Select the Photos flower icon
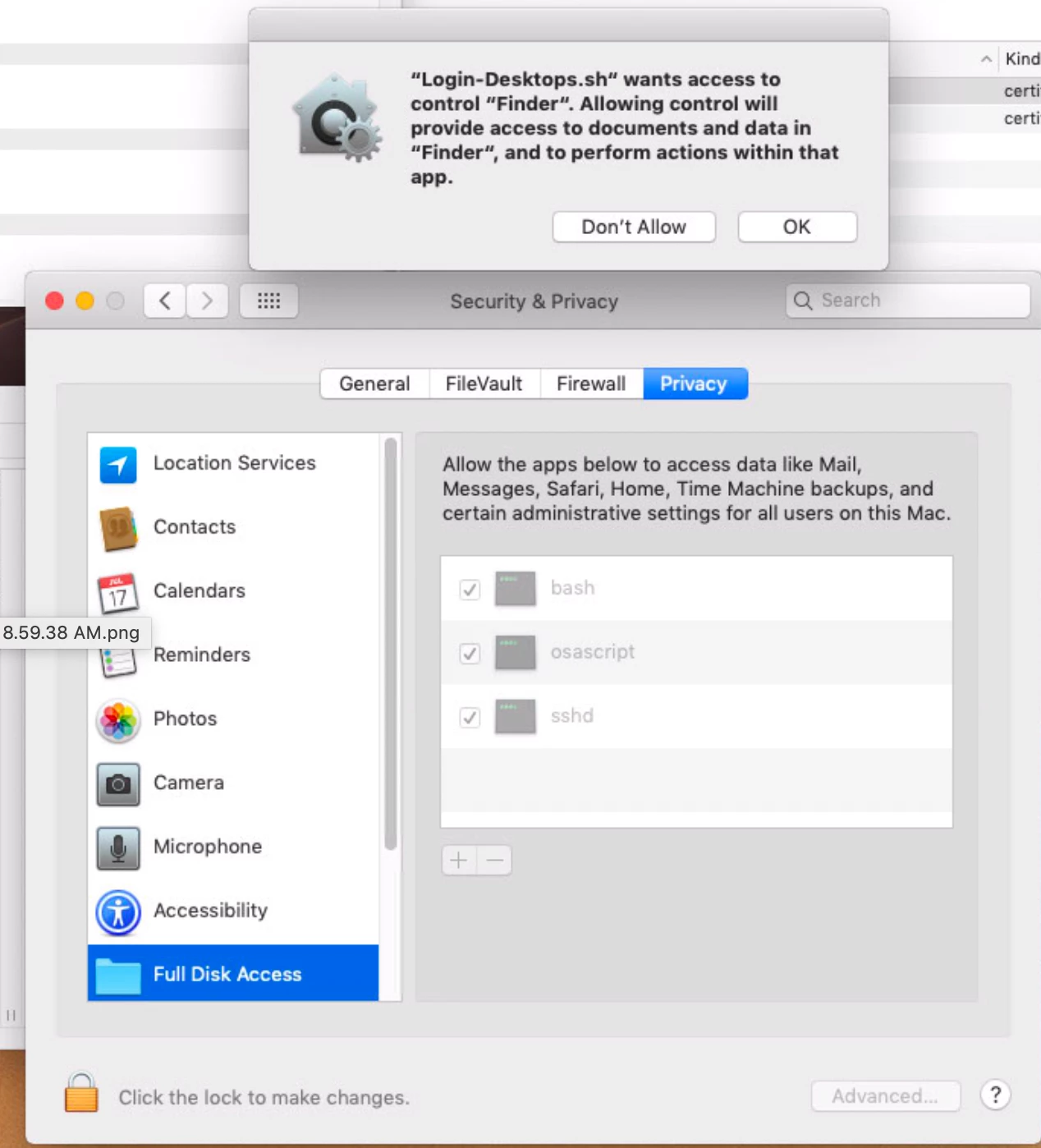The width and height of the screenshot is (1041, 1148). pyautogui.click(x=118, y=721)
